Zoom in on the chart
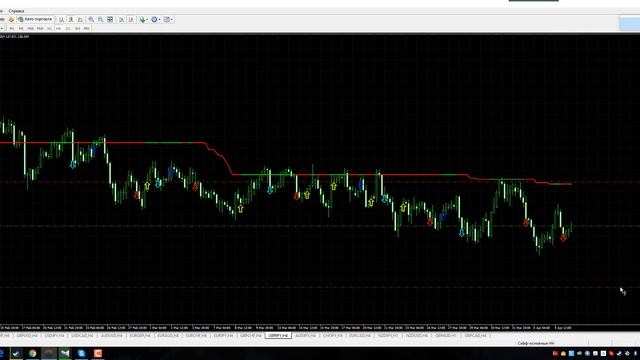 pos(91,19)
